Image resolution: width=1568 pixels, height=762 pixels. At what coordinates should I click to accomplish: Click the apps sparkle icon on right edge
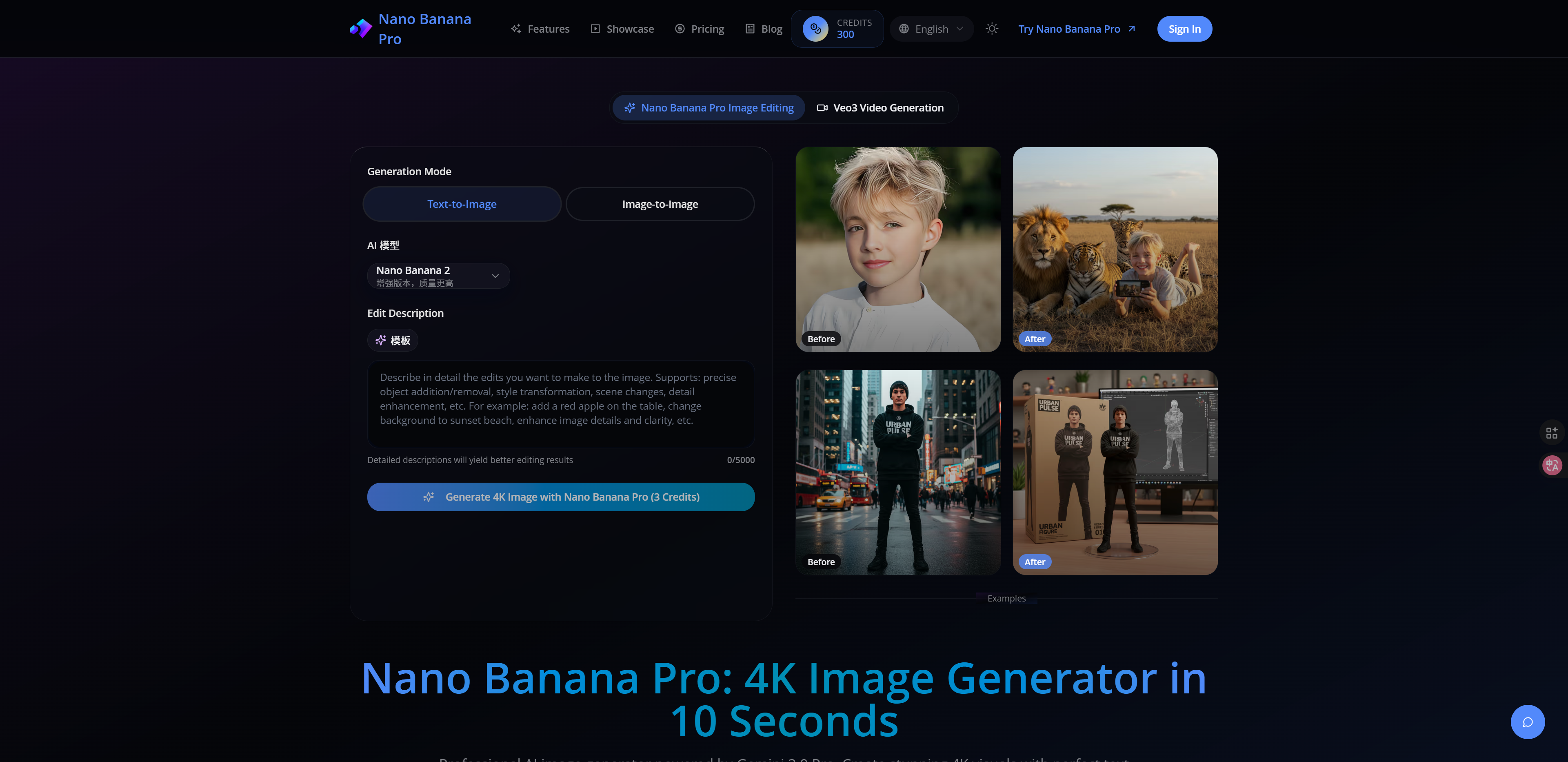[1552, 432]
